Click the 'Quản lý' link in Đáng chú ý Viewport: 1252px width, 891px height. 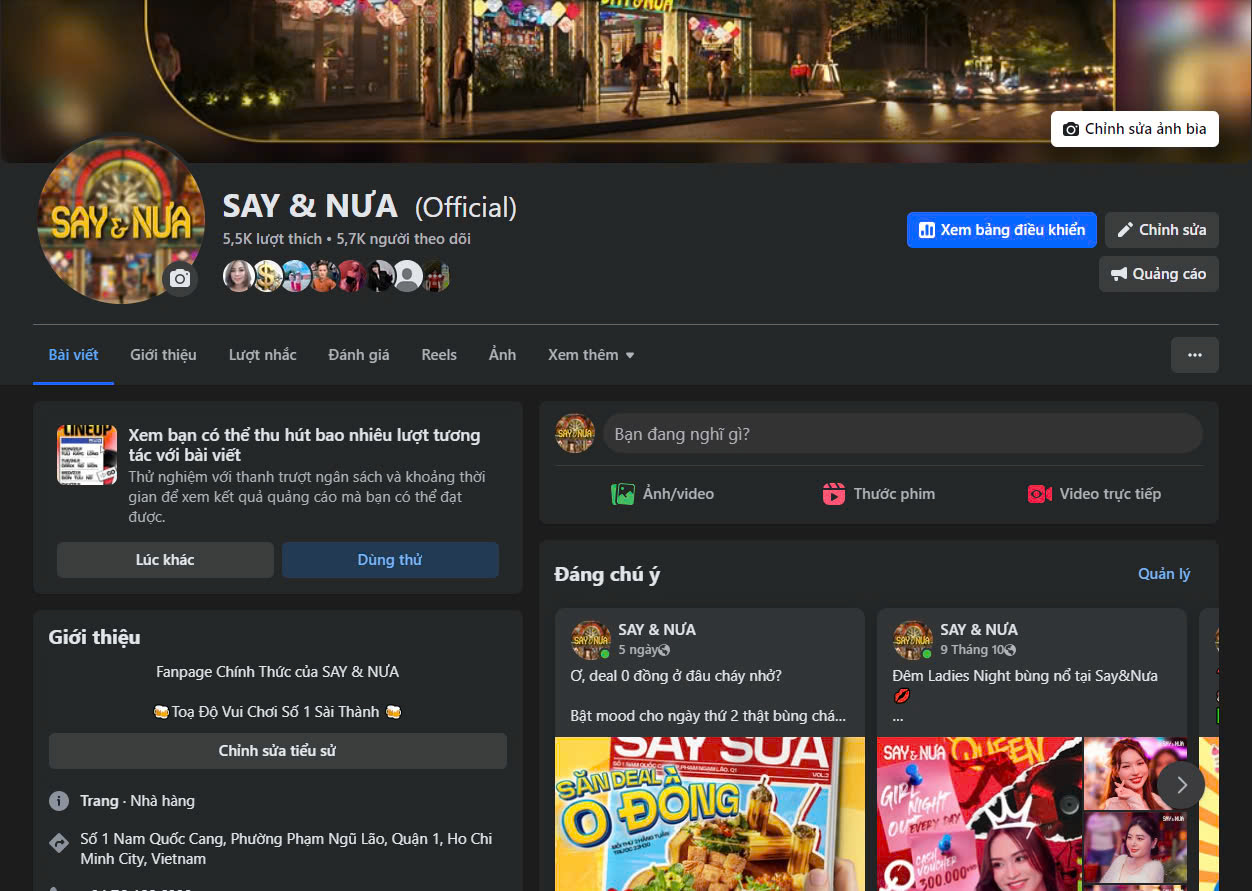1164,574
